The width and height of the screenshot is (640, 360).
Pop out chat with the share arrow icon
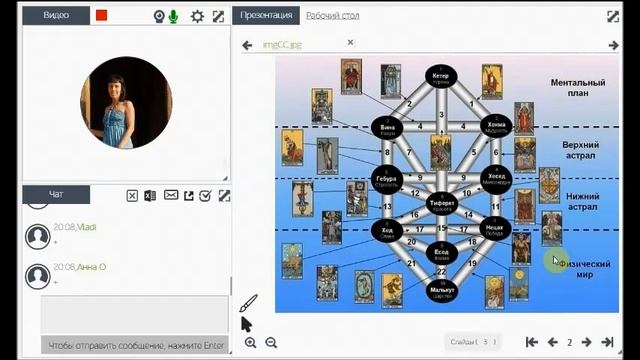click(189, 196)
